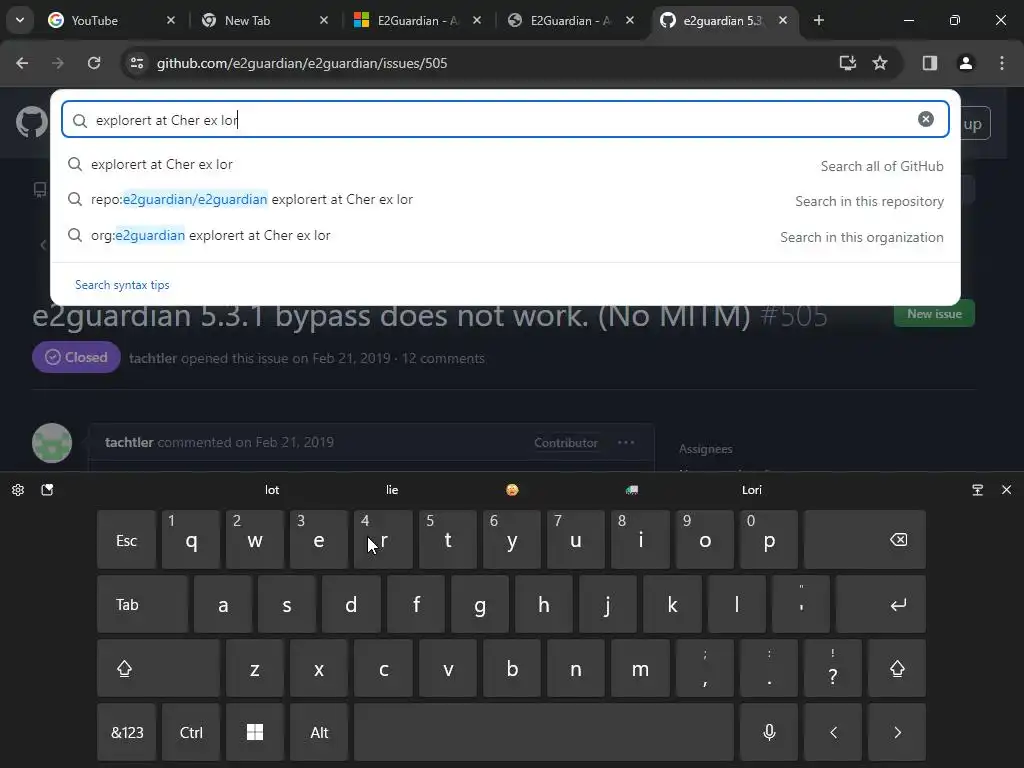1024x768 pixels.
Task: Tap the question mark key
Action: click(x=833, y=668)
